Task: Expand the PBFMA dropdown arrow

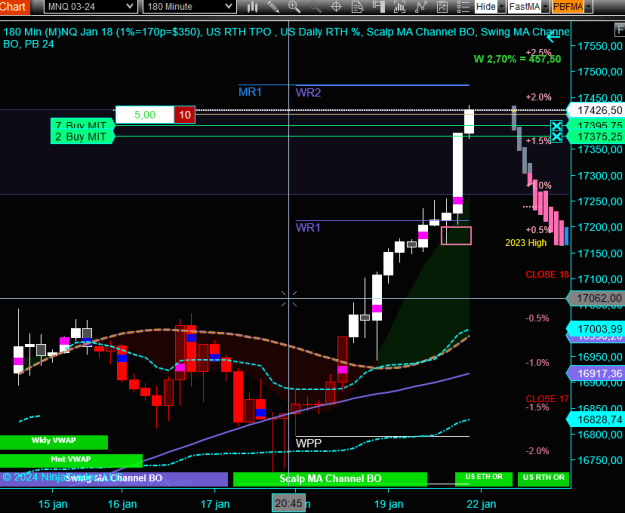Action: coord(588,7)
